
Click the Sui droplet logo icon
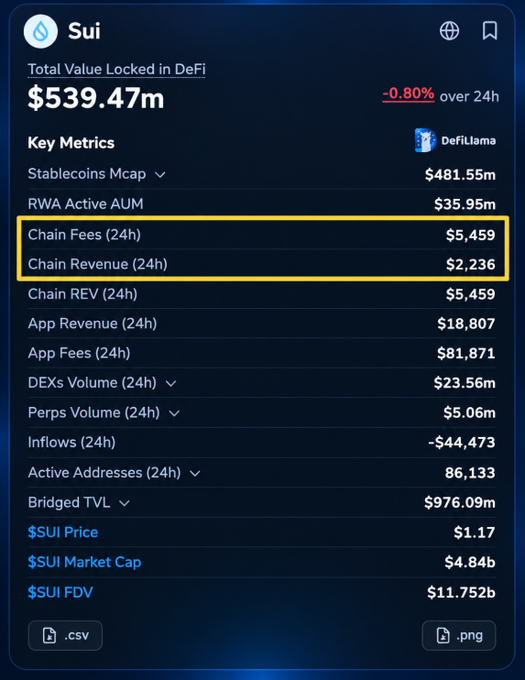(41, 31)
